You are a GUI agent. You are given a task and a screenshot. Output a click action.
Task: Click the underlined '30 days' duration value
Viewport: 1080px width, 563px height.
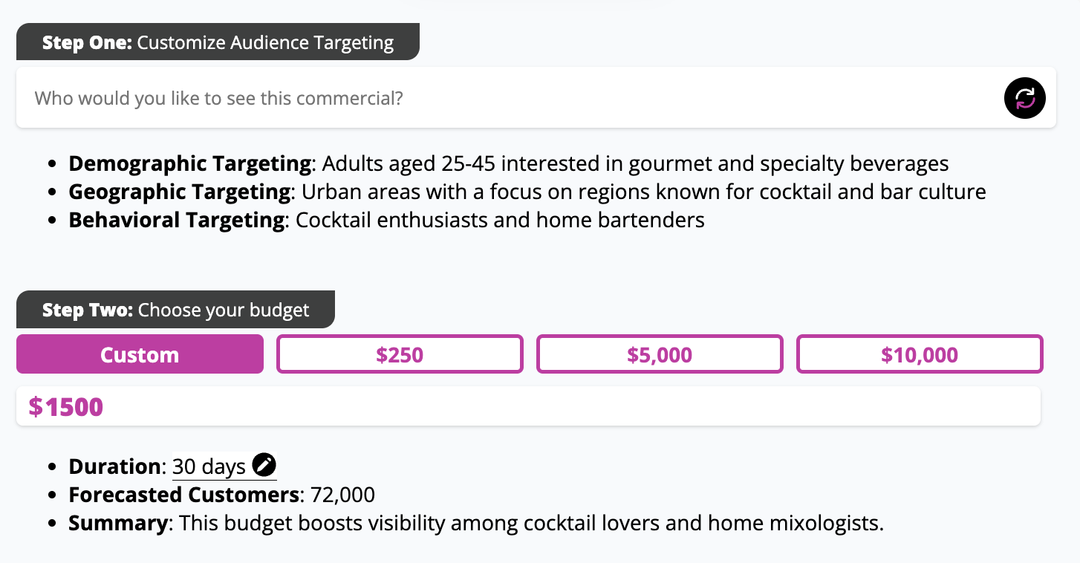click(209, 467)
